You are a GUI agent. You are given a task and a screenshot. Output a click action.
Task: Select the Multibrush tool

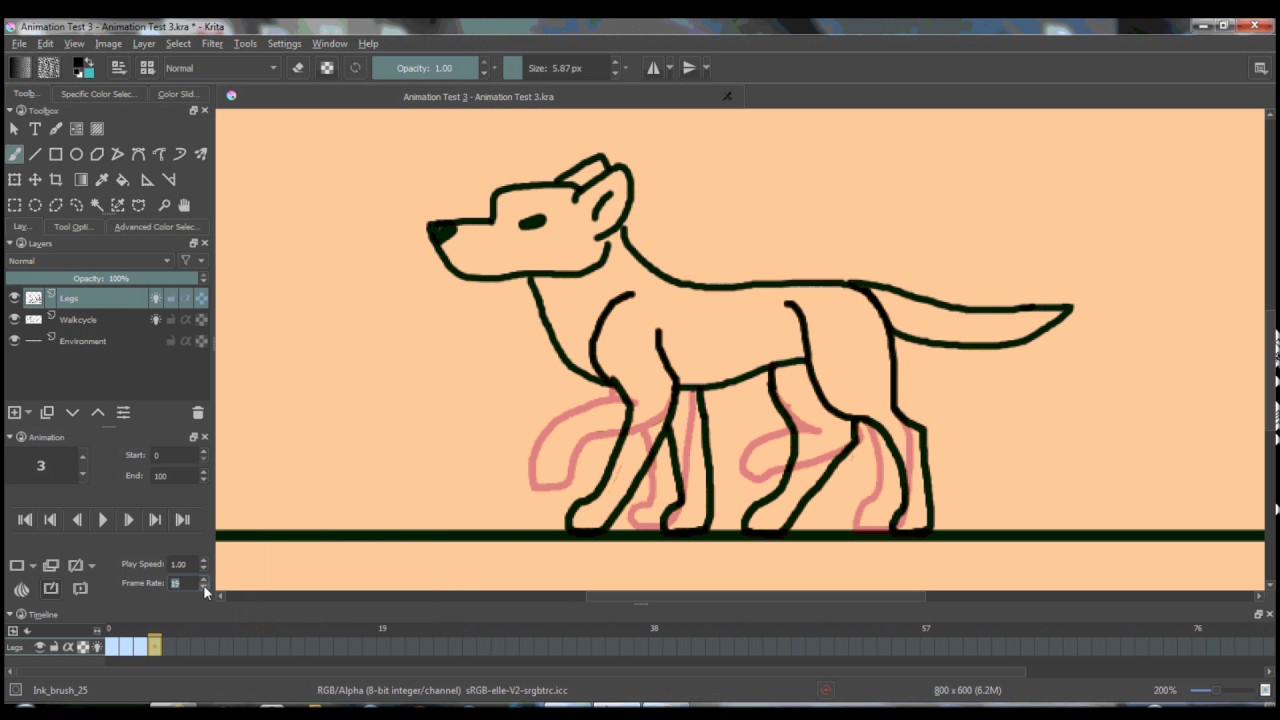pos(201,154)
